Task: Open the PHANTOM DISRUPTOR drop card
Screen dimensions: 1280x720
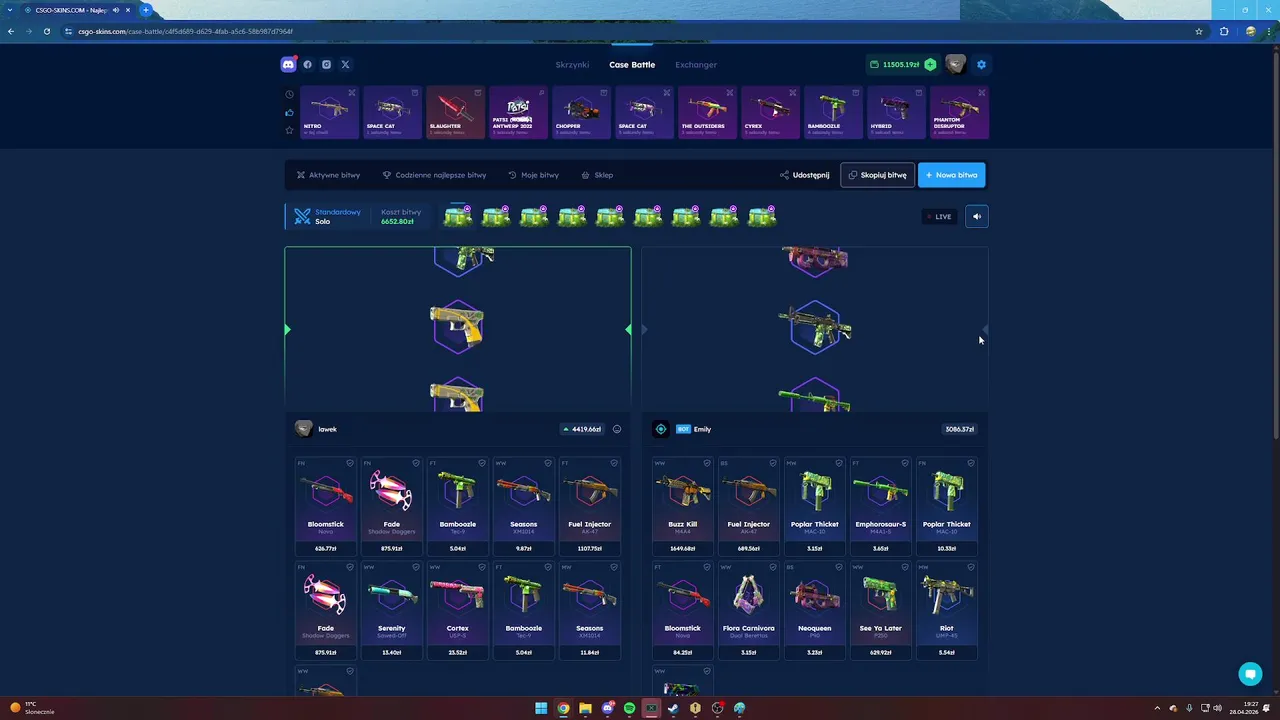Action: (959, 112)
